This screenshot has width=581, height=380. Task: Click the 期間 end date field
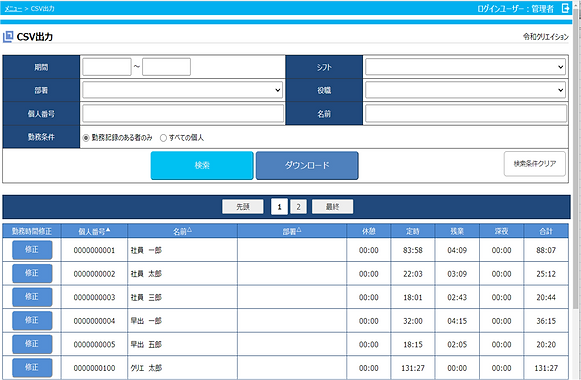pyautogui.click(x=166, y=67)
